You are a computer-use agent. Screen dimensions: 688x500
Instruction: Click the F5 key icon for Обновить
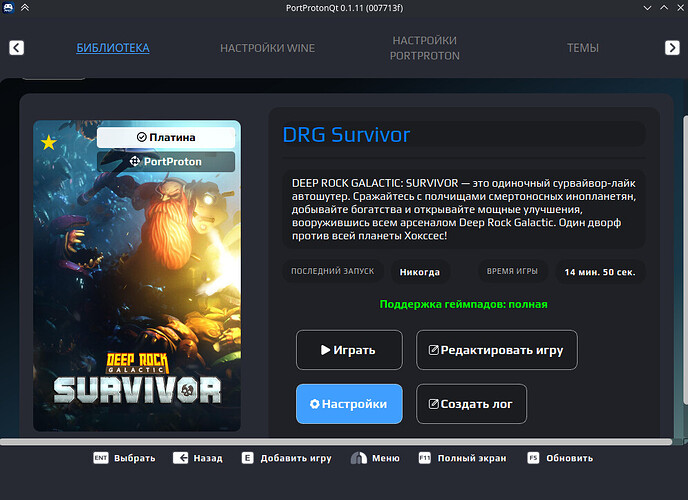click(533, 458)
